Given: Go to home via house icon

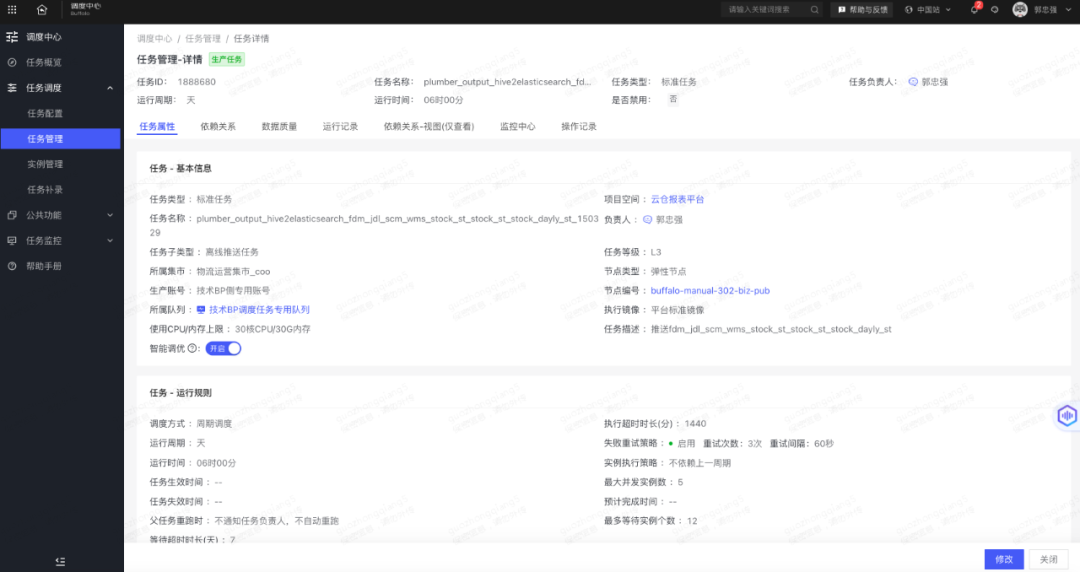Looking at the screenshot, I should (x=42, y=10).
